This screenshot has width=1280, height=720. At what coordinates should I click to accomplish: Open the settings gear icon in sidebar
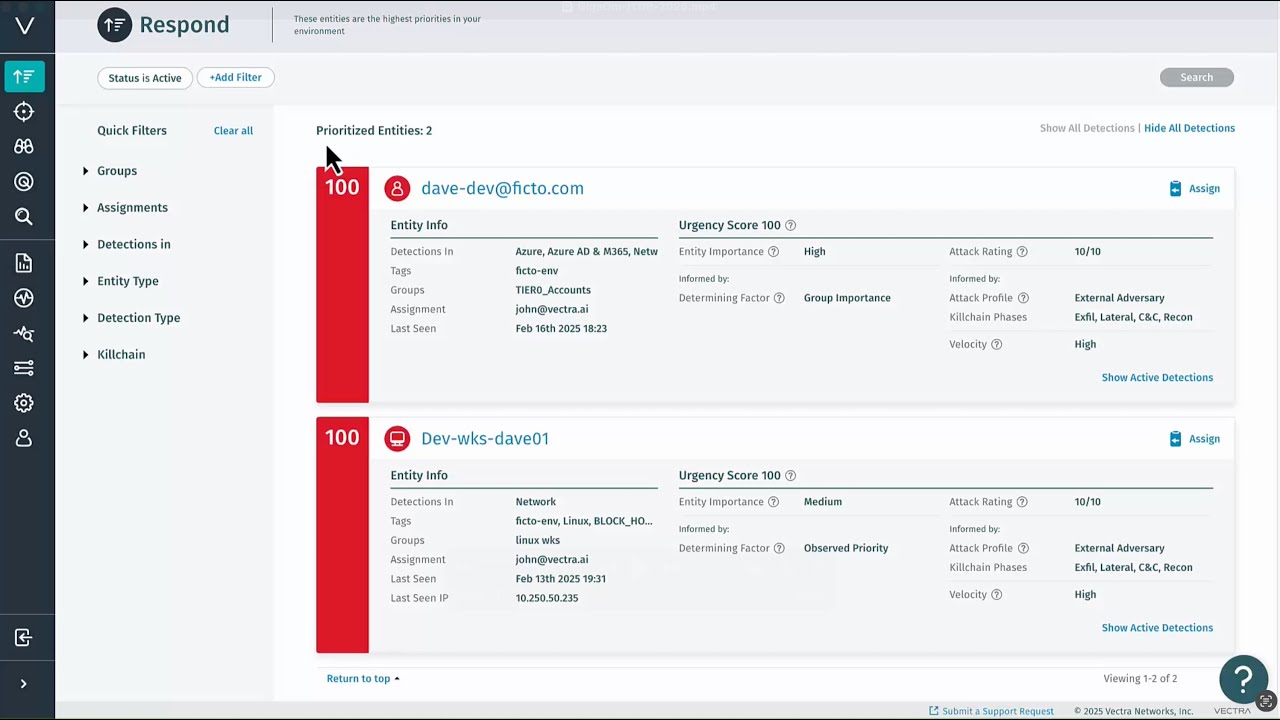coord(24,403)
